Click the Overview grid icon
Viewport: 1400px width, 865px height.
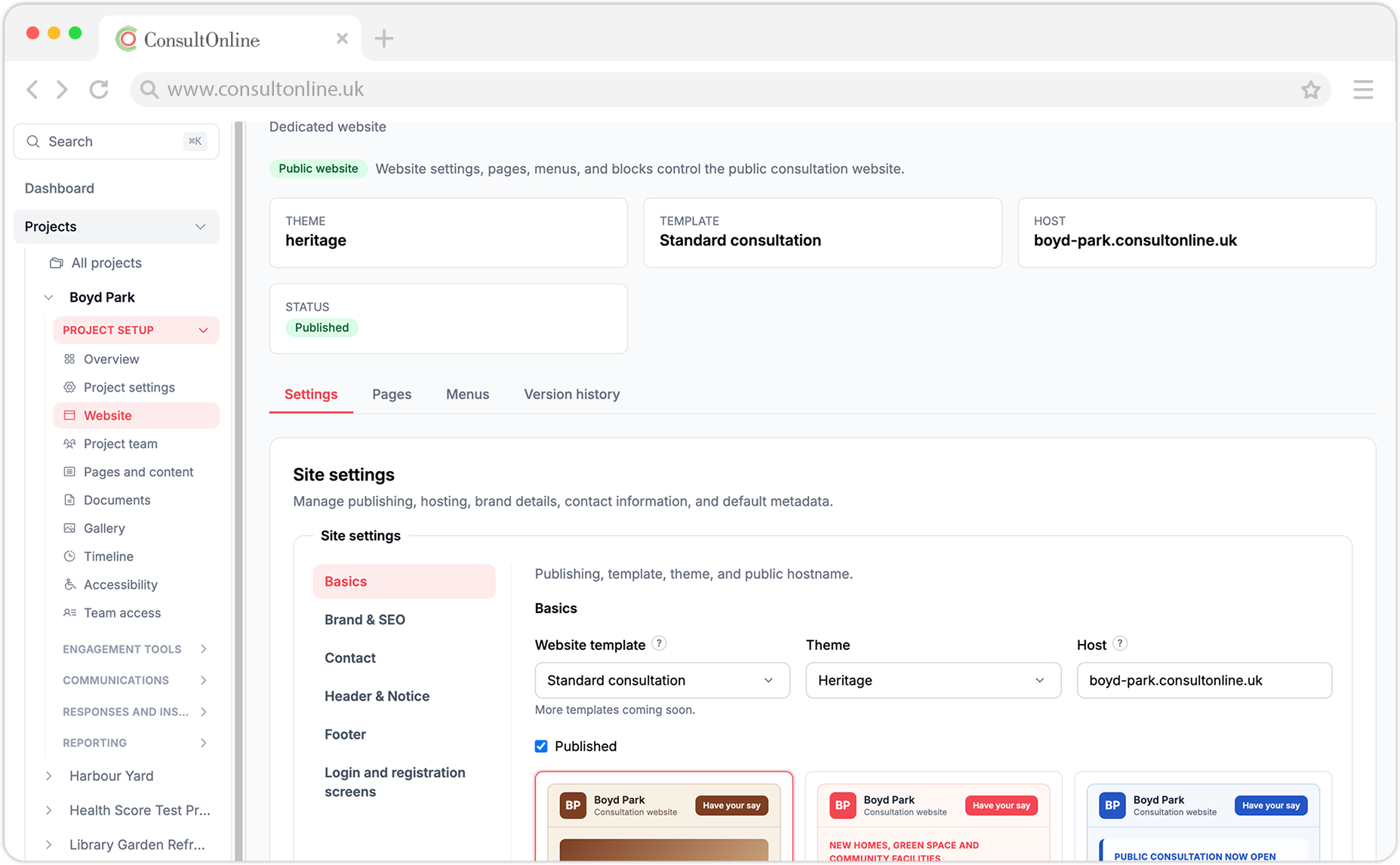coord(69,359)
